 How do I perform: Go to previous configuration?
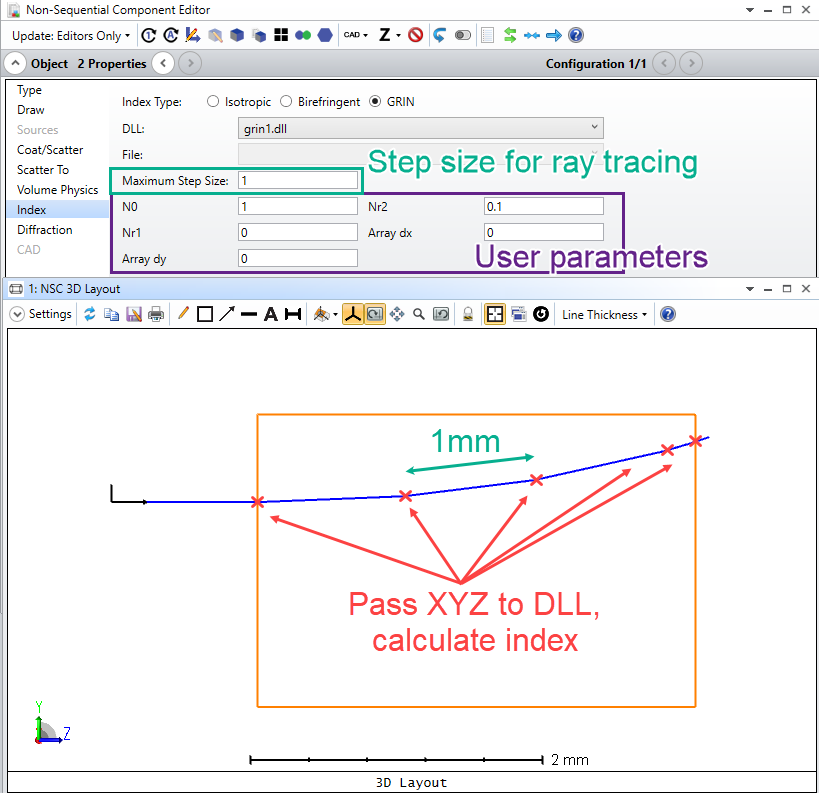point(664,63)
